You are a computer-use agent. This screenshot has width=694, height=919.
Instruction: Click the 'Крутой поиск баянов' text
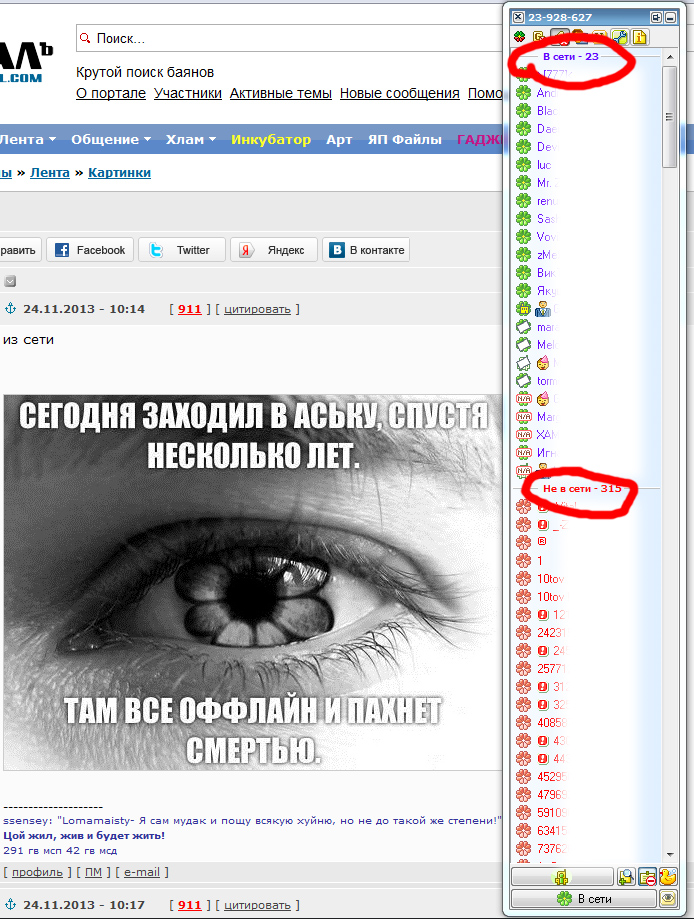145,72
